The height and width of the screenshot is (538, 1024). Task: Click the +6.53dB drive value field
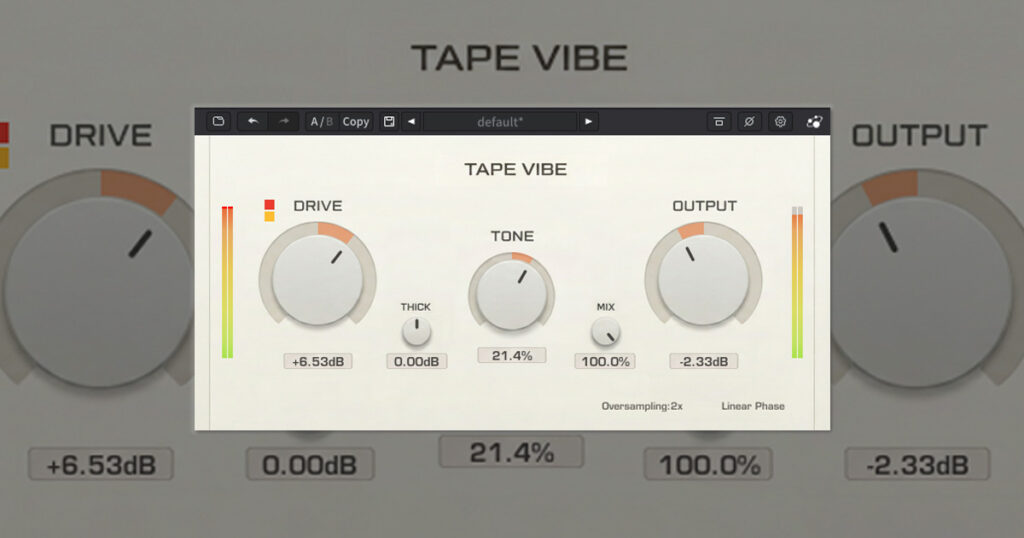tap(318, 361)
